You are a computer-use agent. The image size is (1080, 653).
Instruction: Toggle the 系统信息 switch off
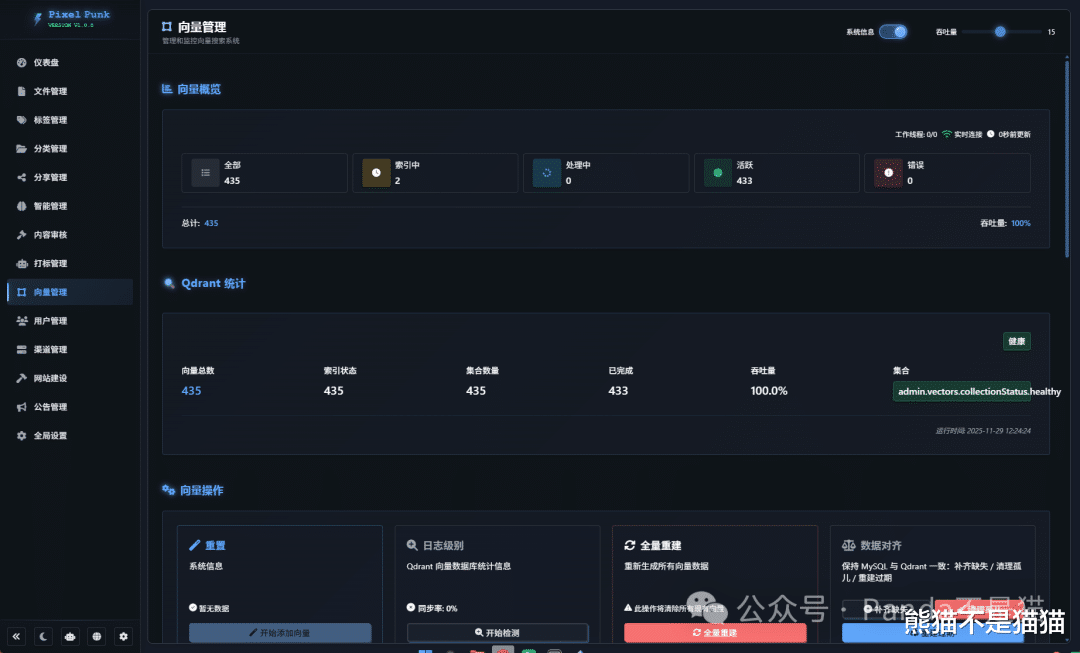tap(893, 32)
